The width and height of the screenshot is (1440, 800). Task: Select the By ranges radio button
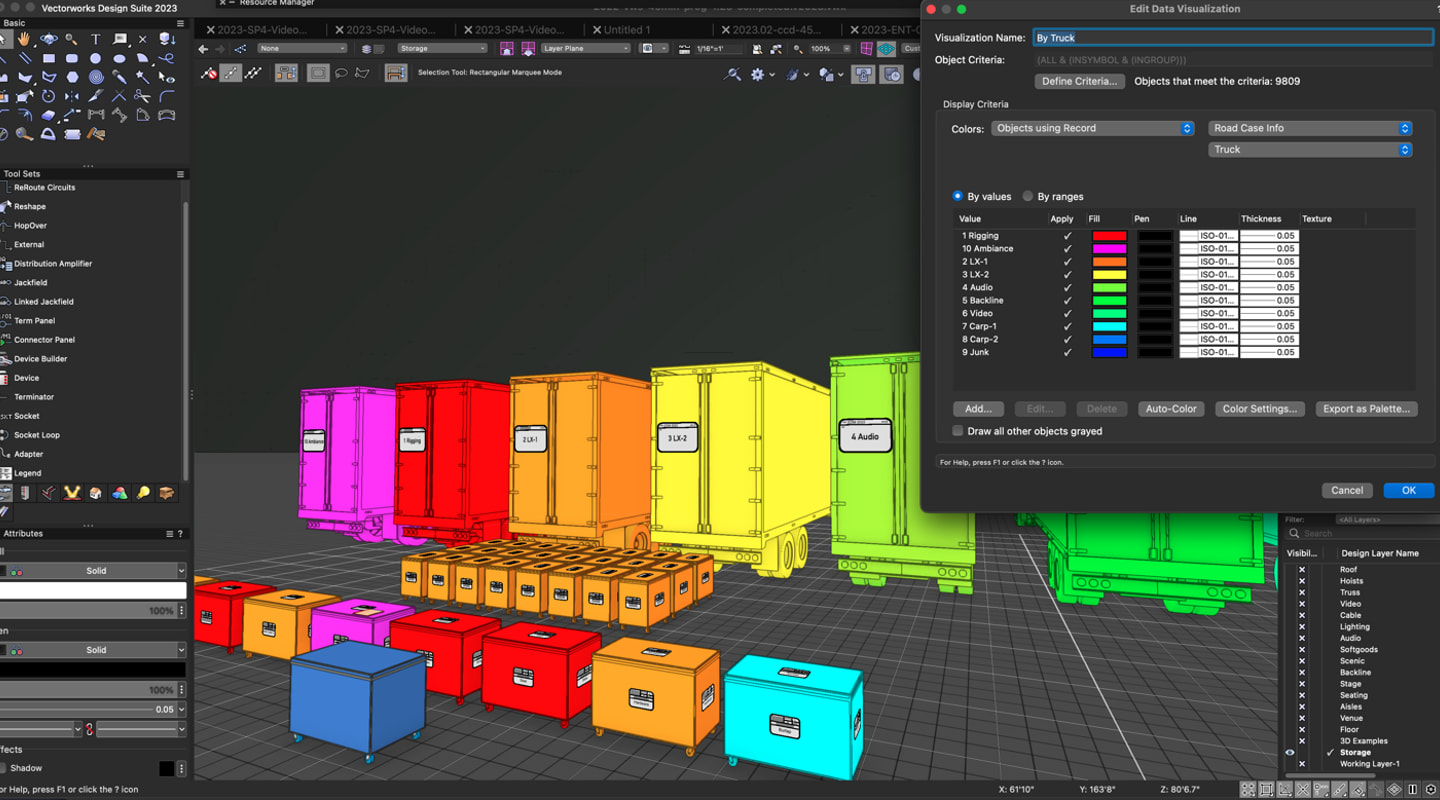(x=1028, y=197)
